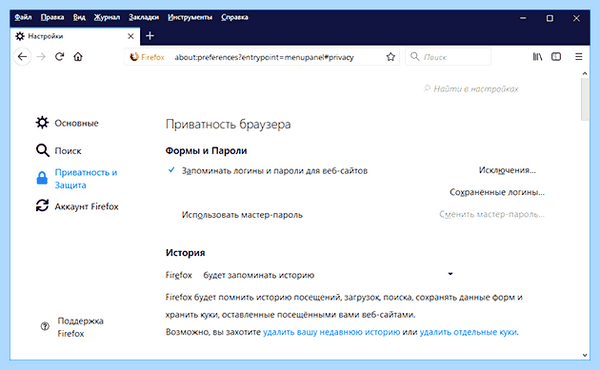The height and width of the screenshot is (370, 600).
Task: Uncheck Запоминать логины и пароли для веб-сайтов
Action: (171, 170)
